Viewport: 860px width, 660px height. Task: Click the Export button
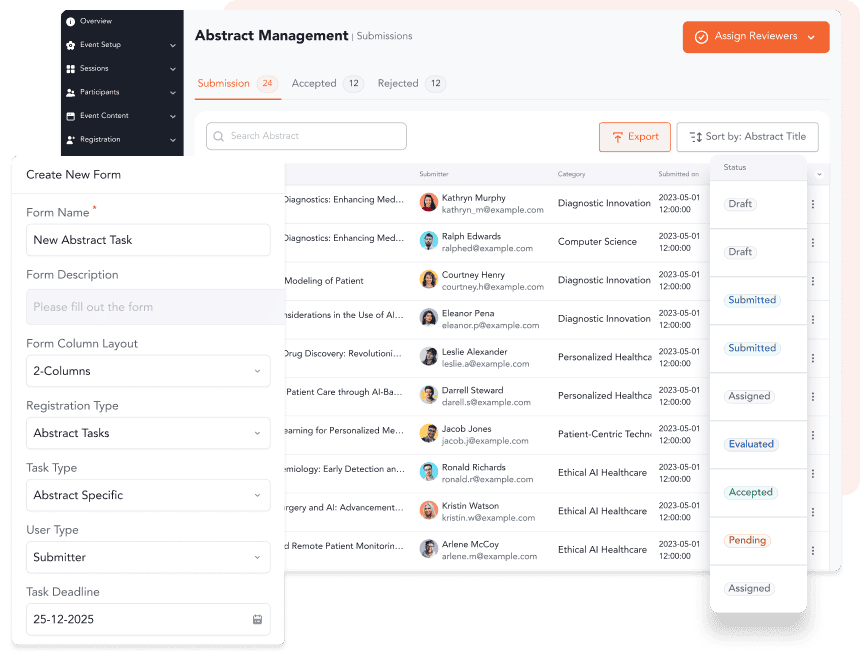[x=634, y=137]
